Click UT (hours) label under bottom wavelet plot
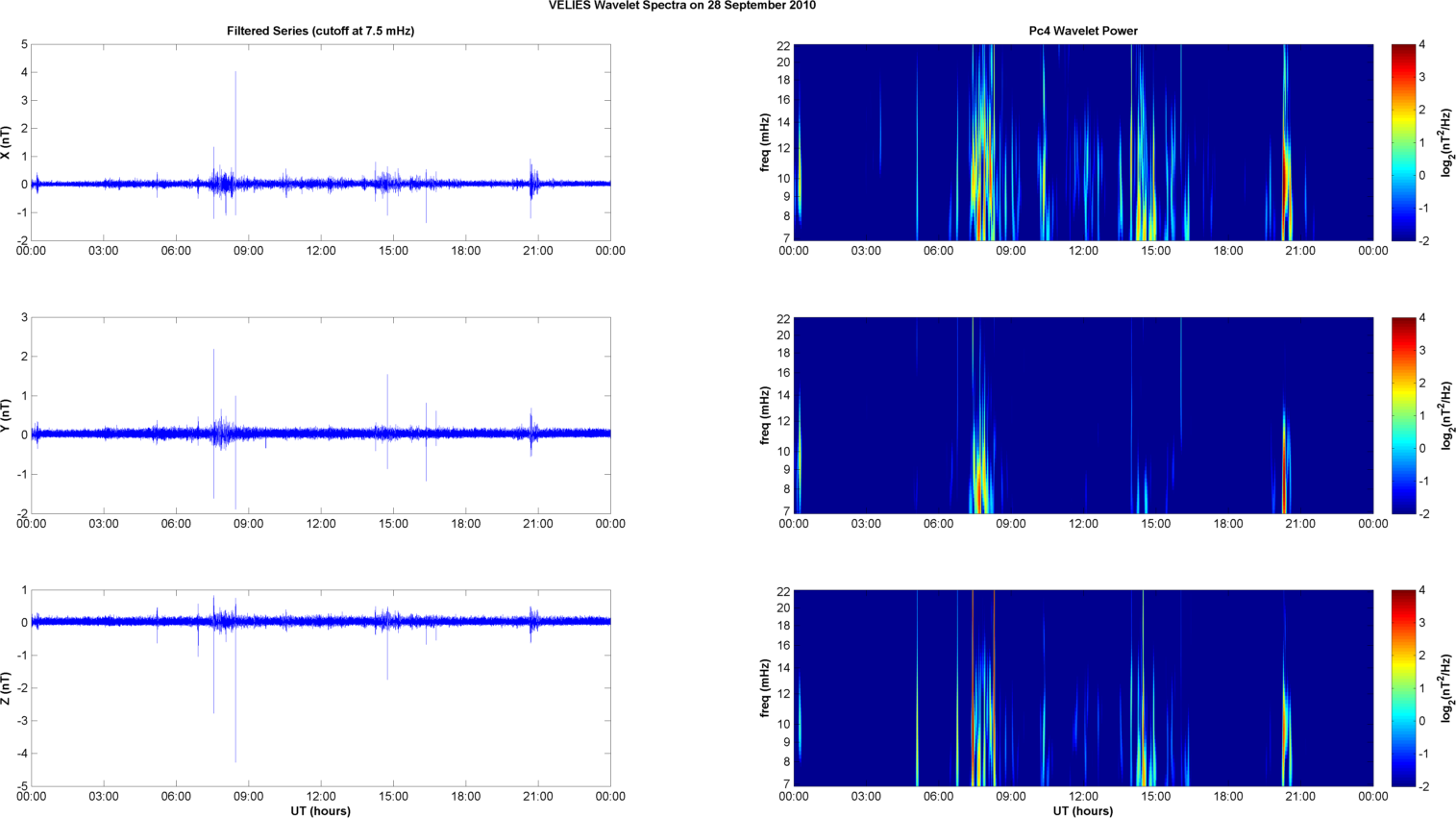The width and height of the screenshot is (1456, 818). pyautogui.click(x=1083, y=811)
